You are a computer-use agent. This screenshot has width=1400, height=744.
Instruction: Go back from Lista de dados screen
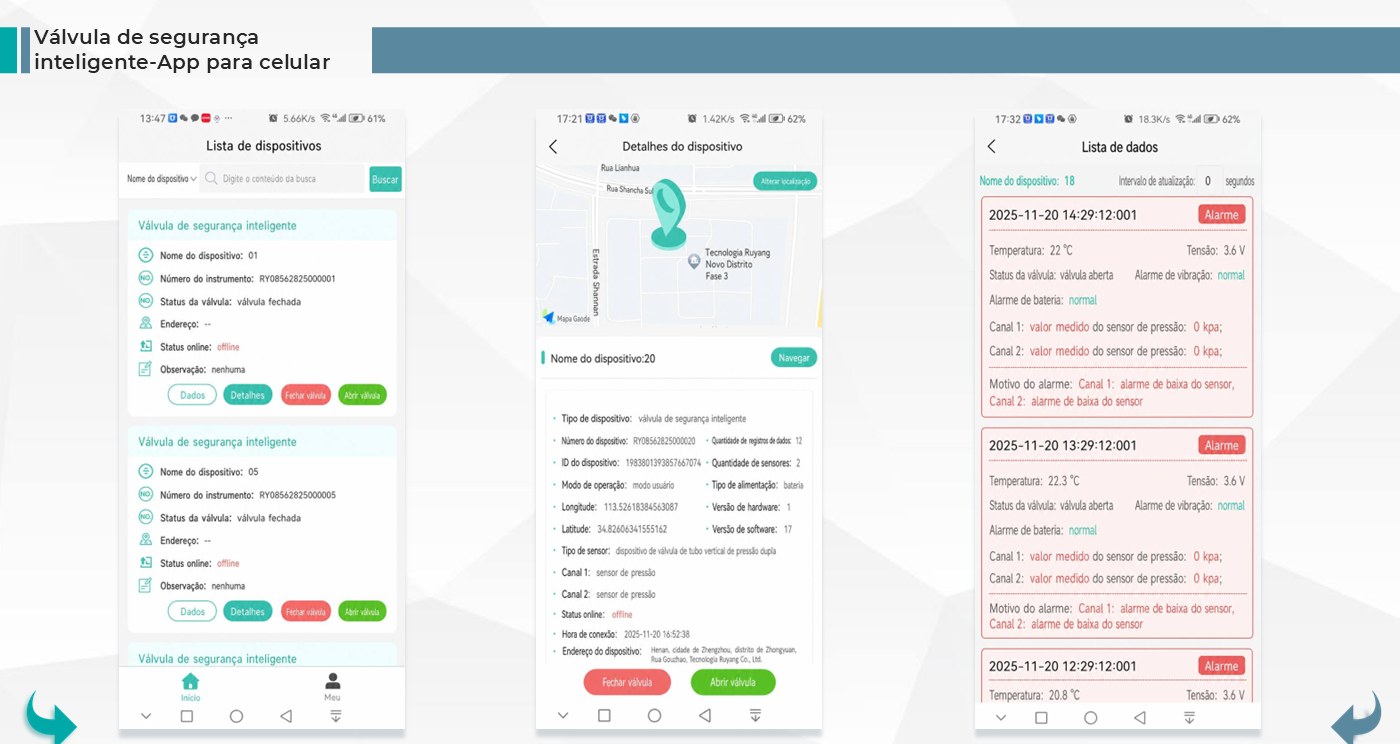pos(991,147)
